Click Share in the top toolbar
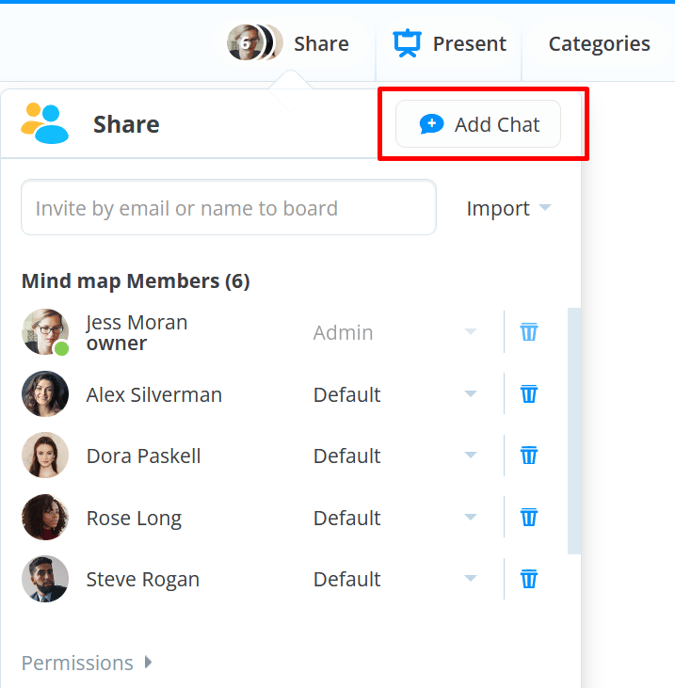 coord(321,44)
